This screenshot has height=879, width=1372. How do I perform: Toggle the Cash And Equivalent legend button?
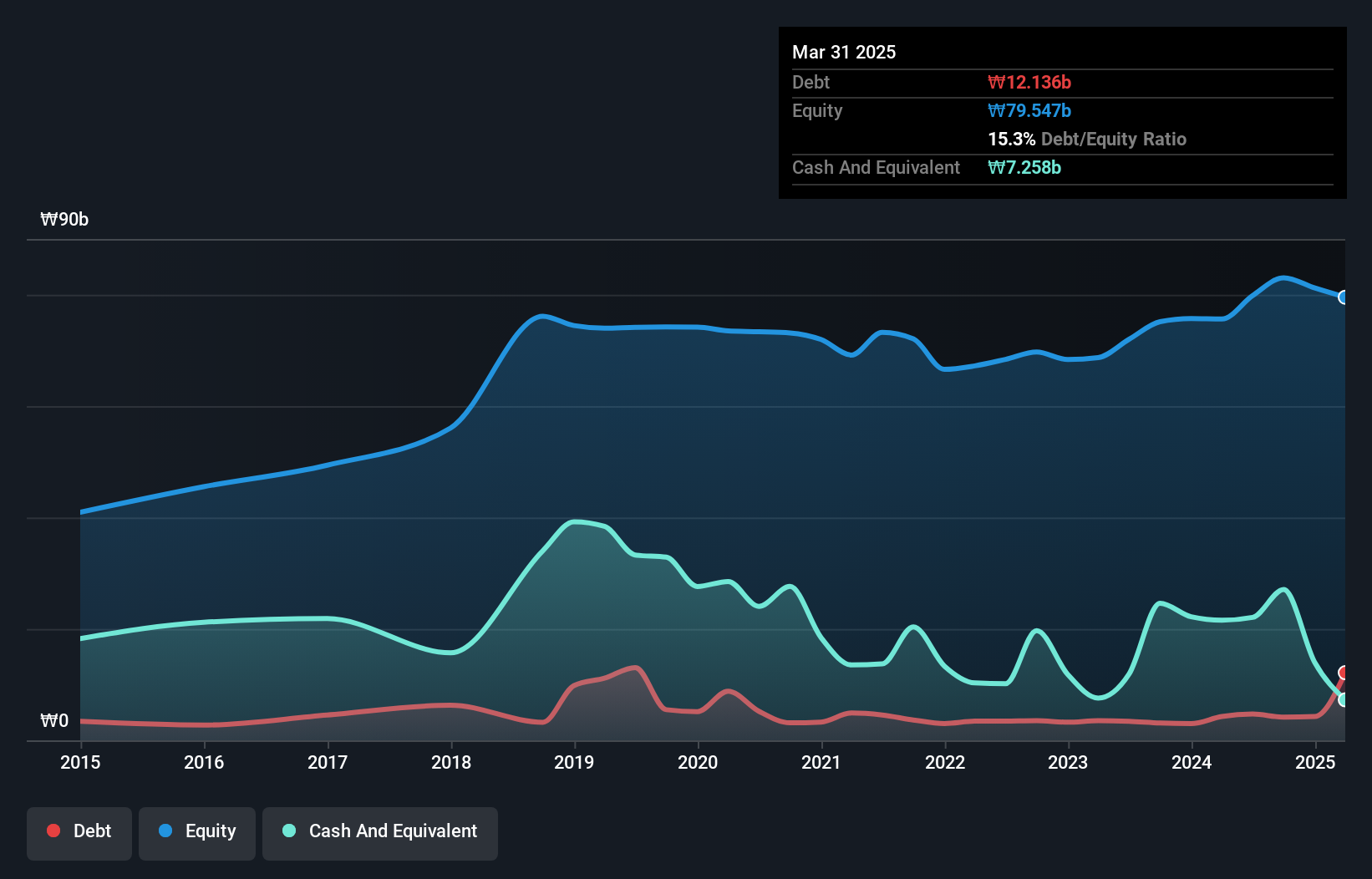tap(380, 832)
